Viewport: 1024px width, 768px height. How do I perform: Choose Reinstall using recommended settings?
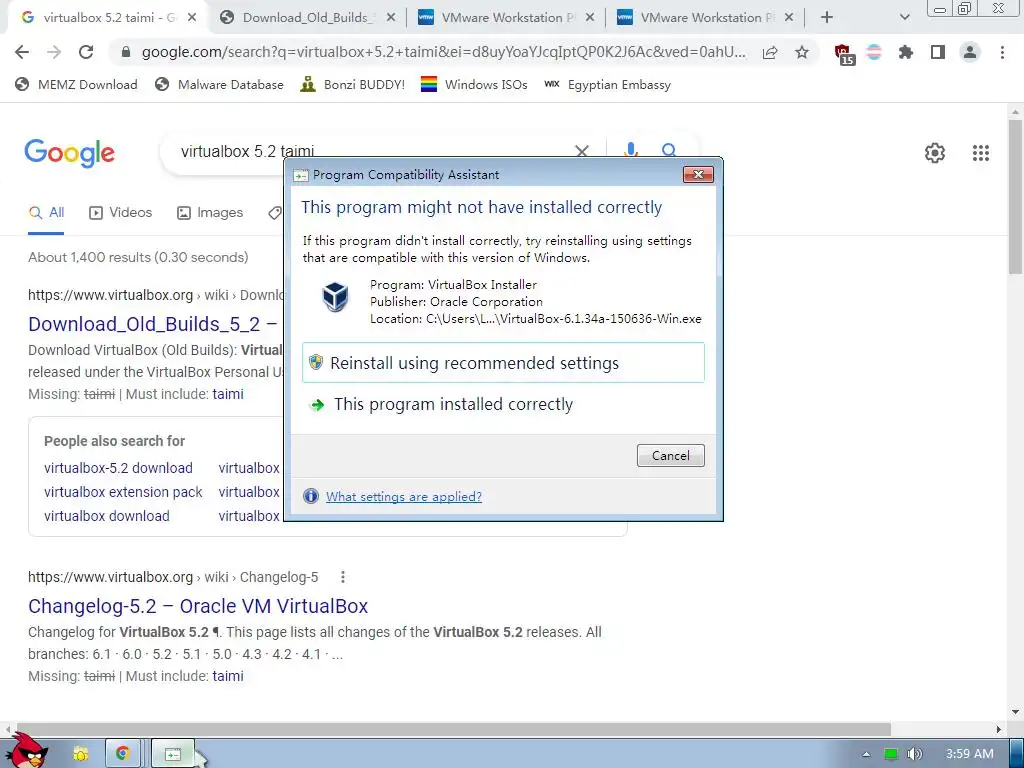(x=504, y=362)
